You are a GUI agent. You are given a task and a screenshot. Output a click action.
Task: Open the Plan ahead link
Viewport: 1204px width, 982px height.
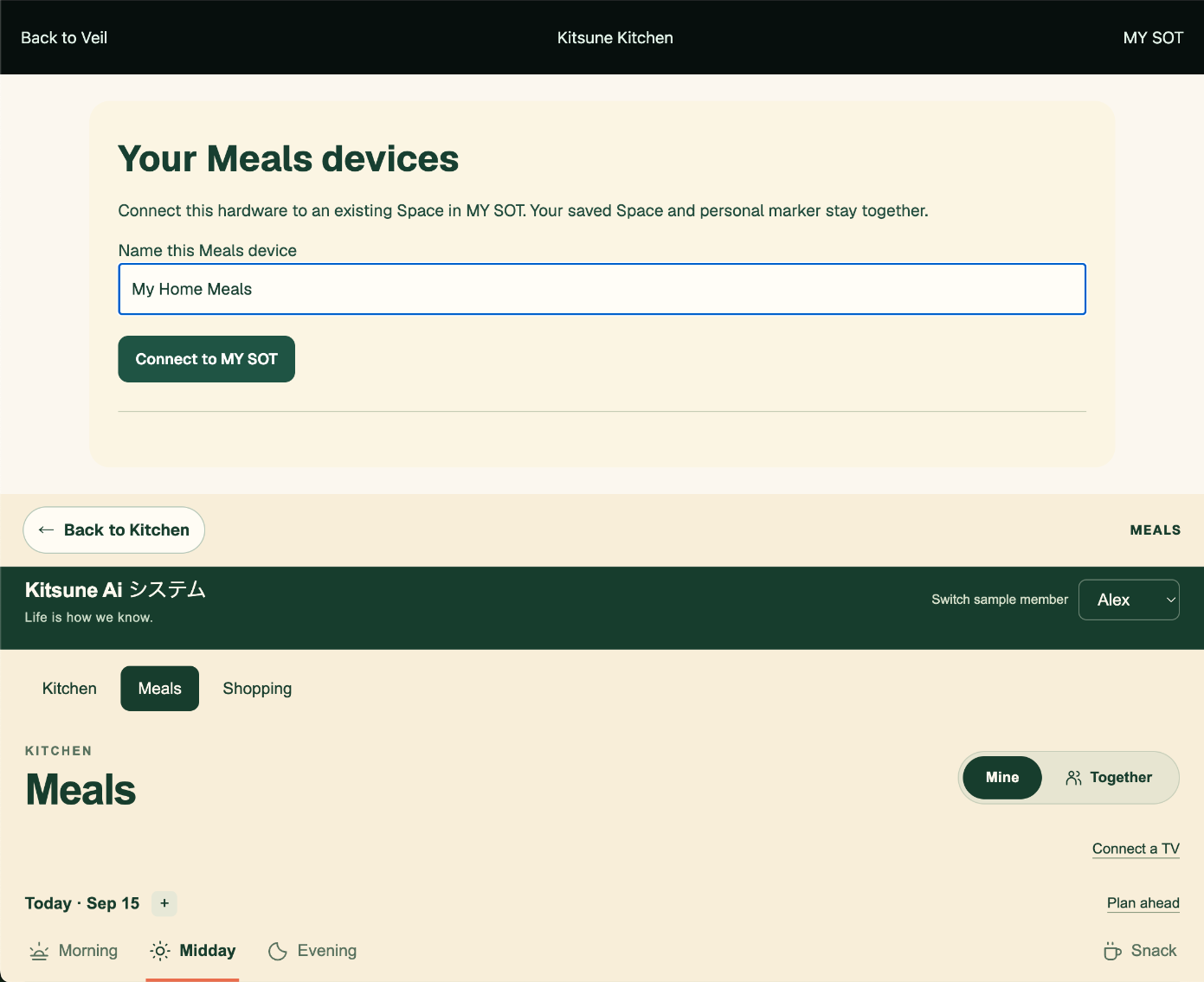(1143, 903)
